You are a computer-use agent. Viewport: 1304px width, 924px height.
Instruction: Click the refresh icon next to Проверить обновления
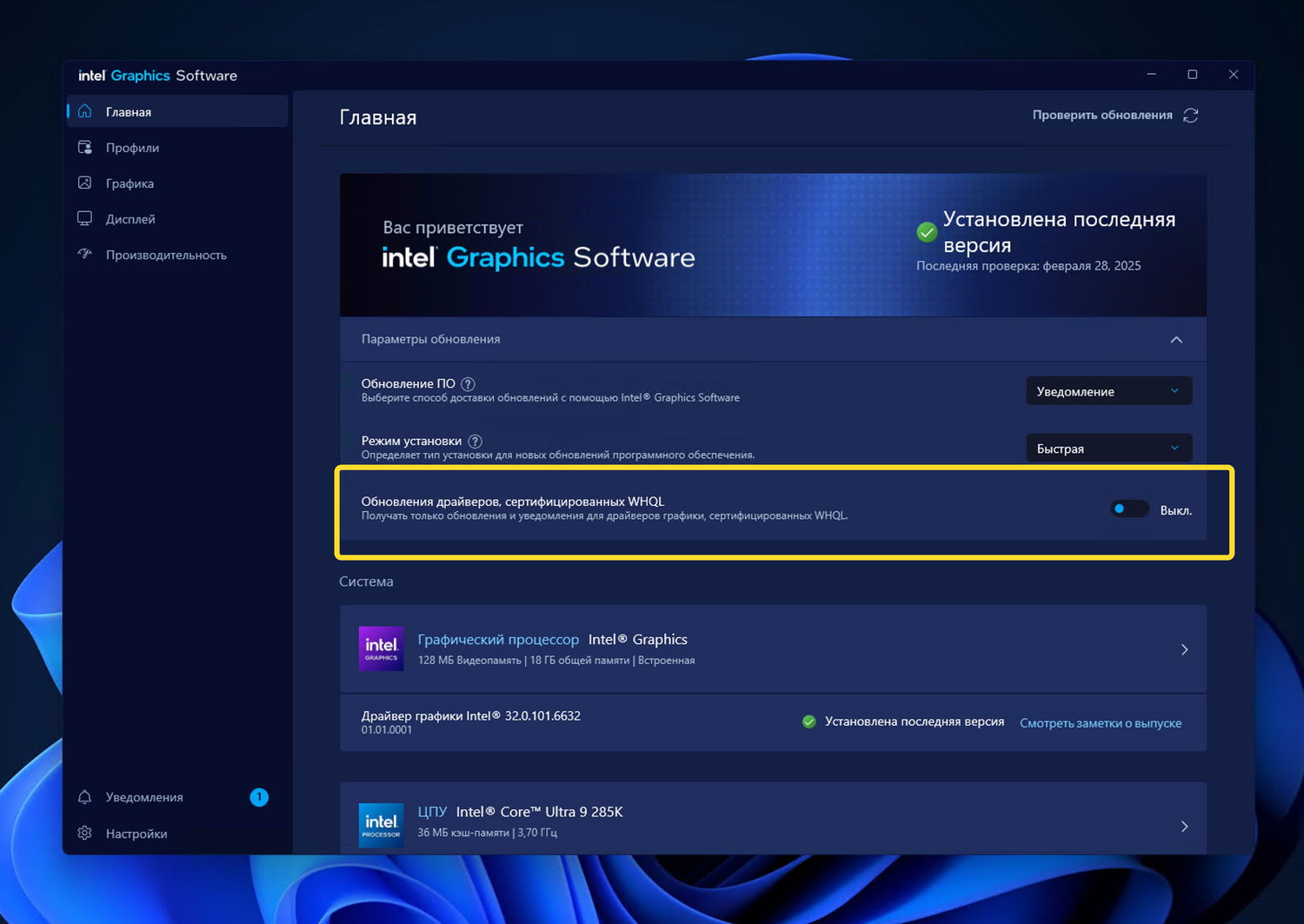(1191, 116)
